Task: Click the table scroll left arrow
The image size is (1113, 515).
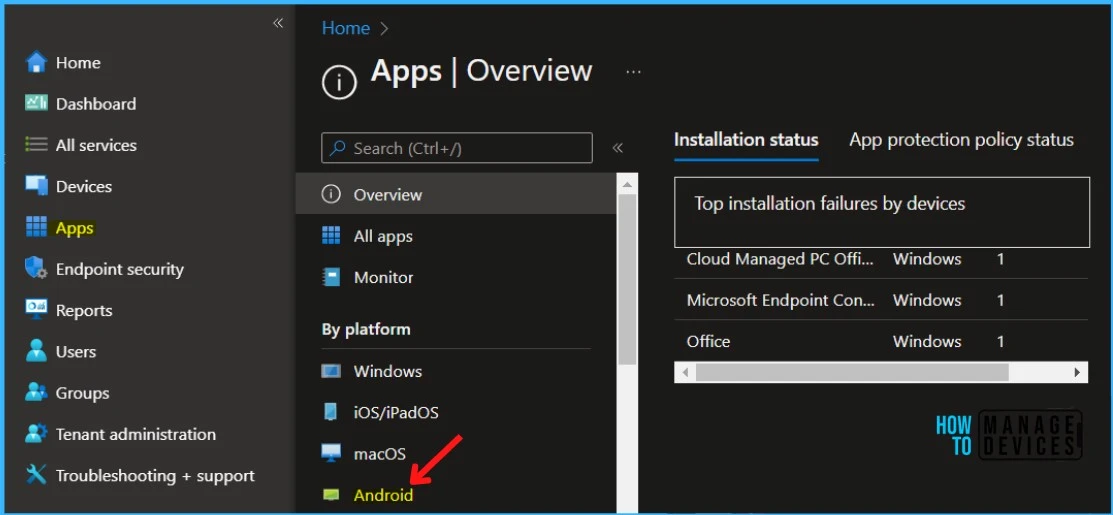Action: pyautogui.click(x=685, y=372)
